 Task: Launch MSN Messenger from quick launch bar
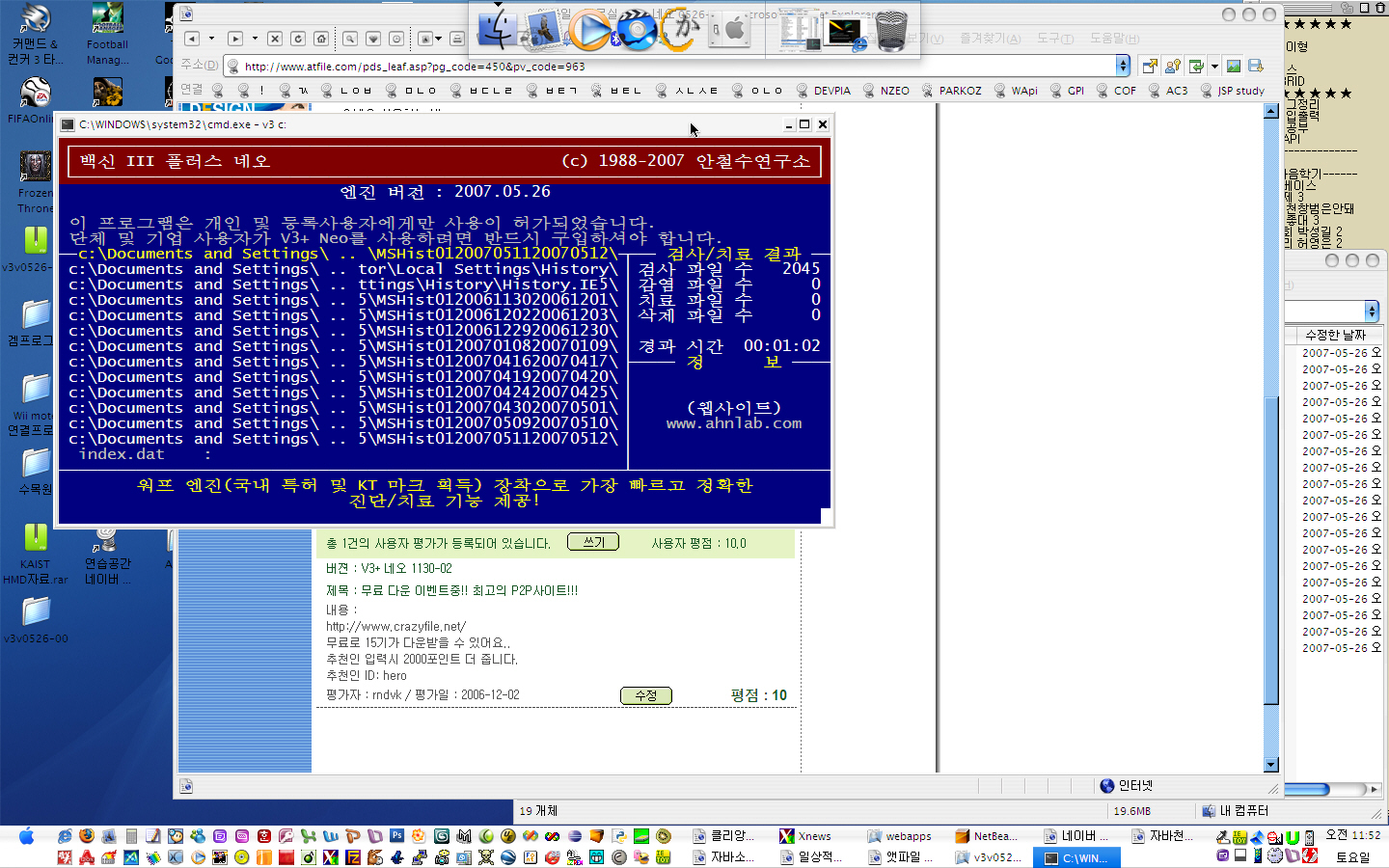point(198,835)
